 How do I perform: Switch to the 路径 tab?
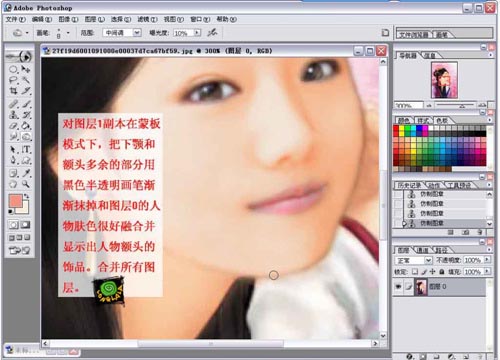click(441, 250)
